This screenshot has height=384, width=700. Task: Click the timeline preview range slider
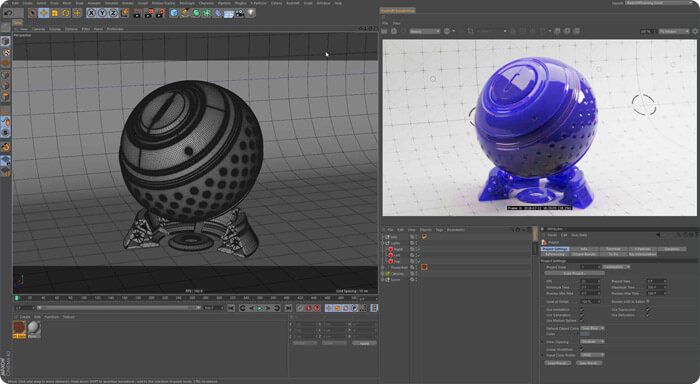click(x=119, y=308)
